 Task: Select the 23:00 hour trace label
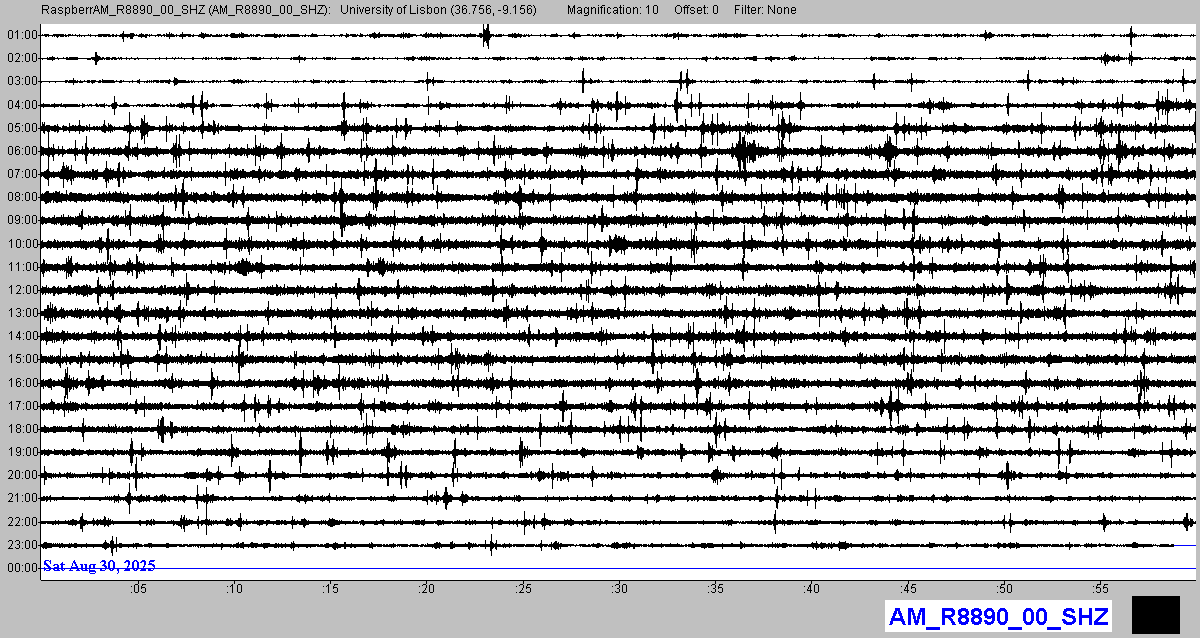(21, 545)
